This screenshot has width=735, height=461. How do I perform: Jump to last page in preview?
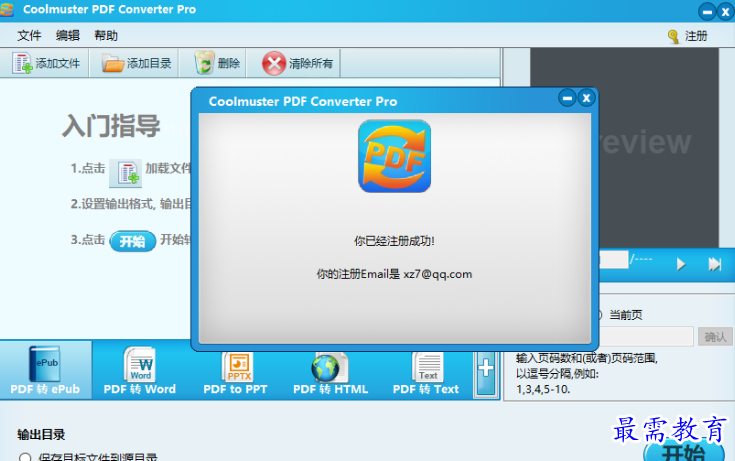click(x=714, y=265)
